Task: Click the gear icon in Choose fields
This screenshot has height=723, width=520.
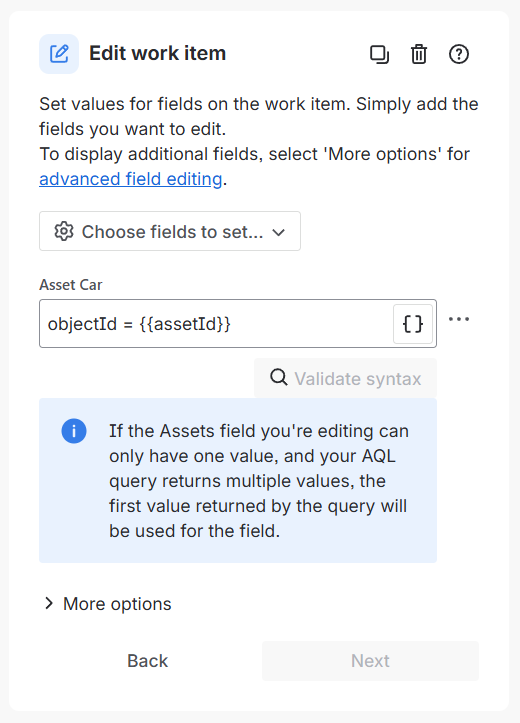Action: [64, 231]
